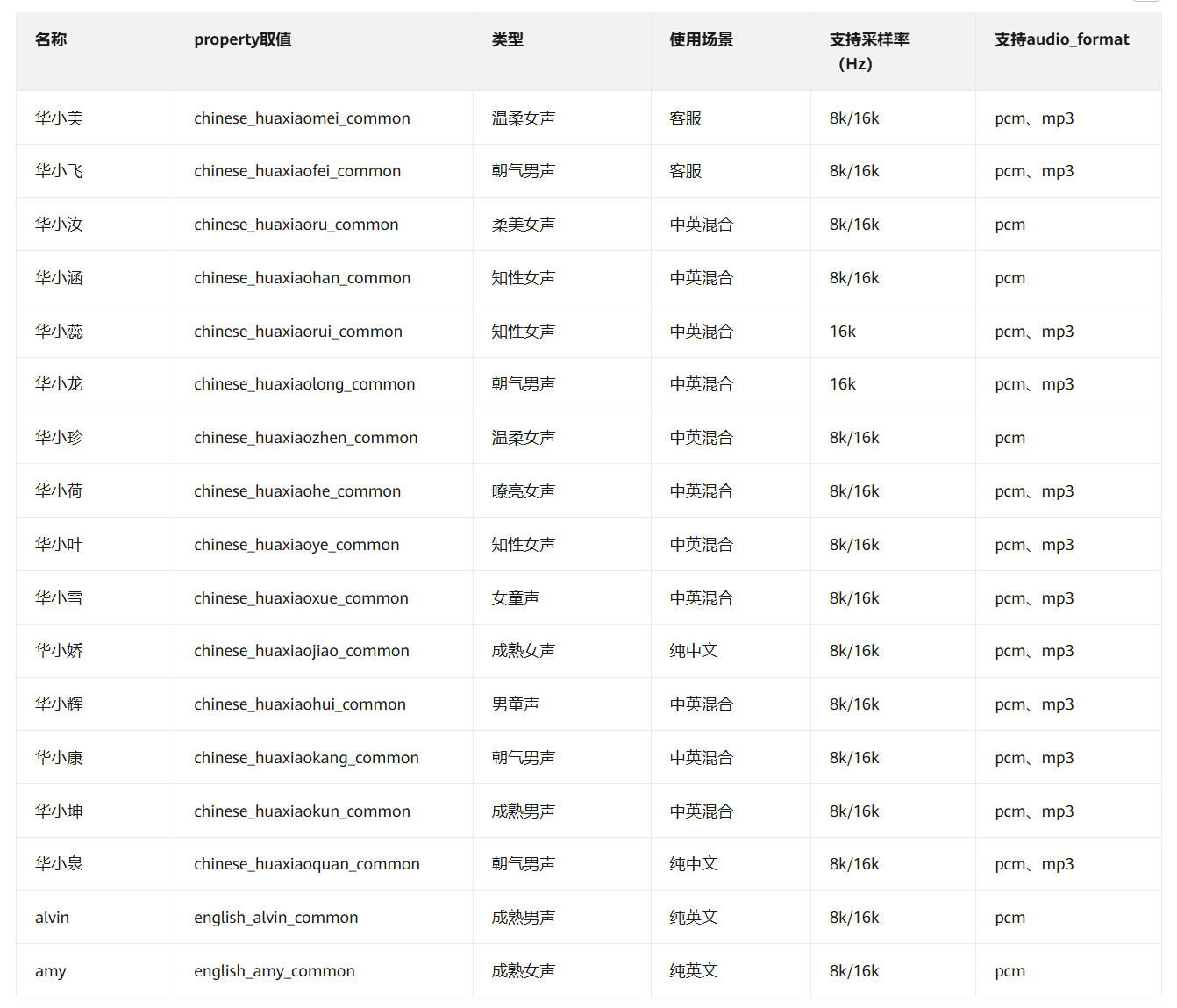Click the 支持采样率 (Hz) column header
1177x1008 pixels.
868,51
